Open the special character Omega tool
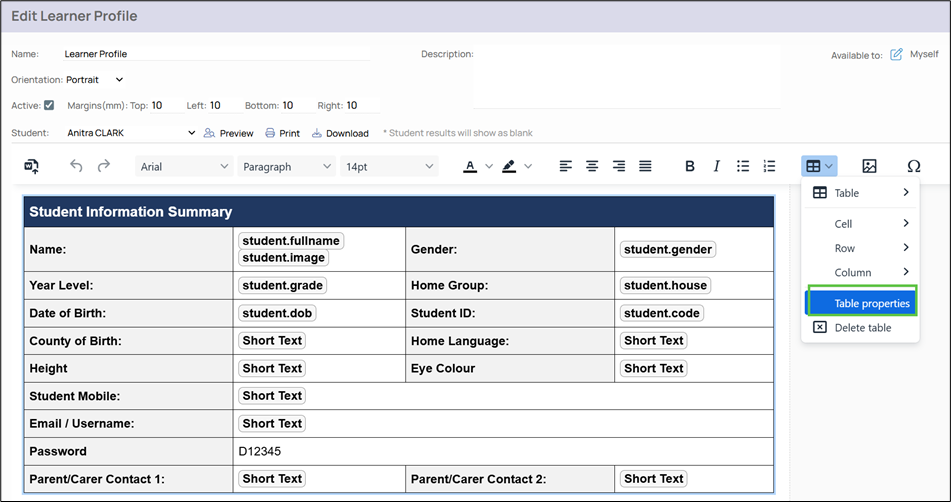Image resolution: width=951 pixels, height=502 pixels. [x=913, y=166]
